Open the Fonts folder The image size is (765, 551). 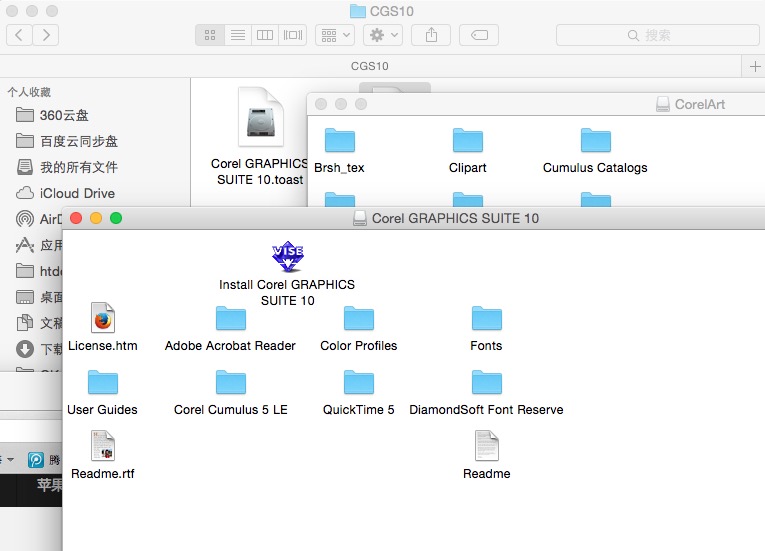[486, 319]
